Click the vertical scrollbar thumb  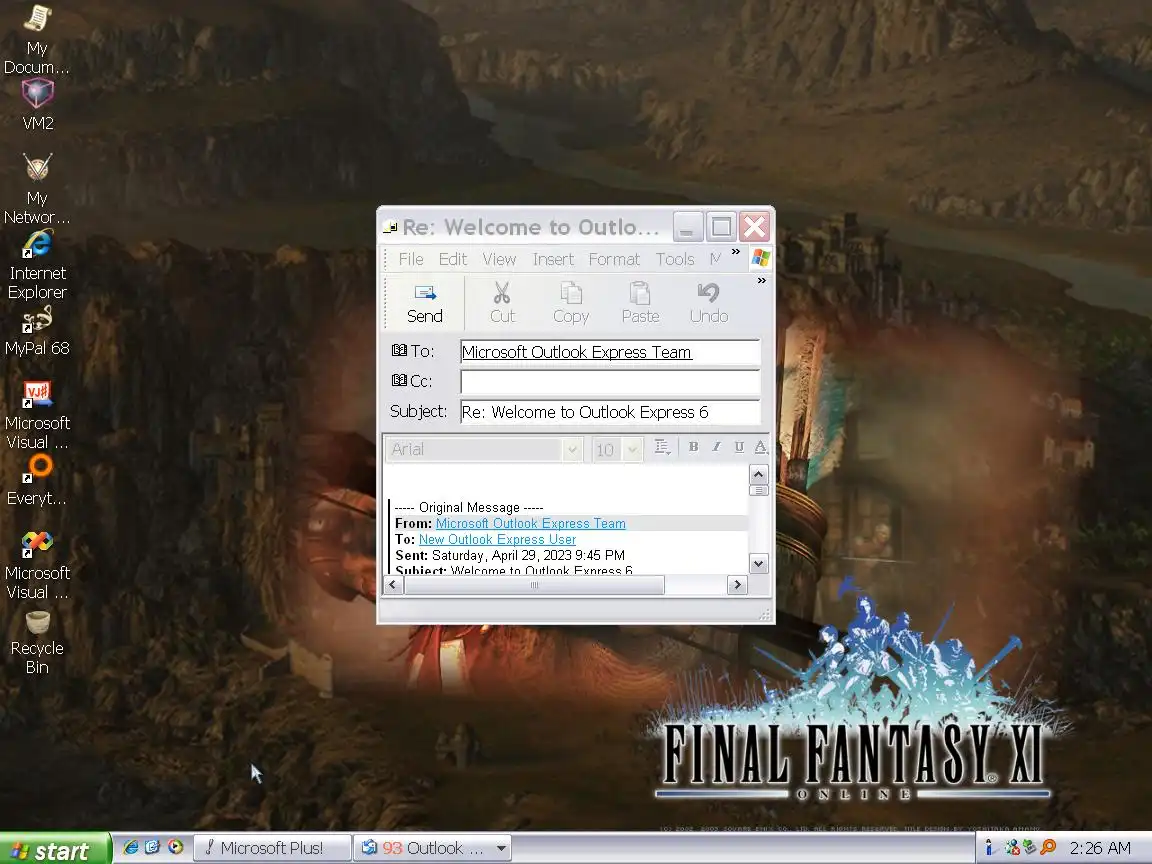759,490
